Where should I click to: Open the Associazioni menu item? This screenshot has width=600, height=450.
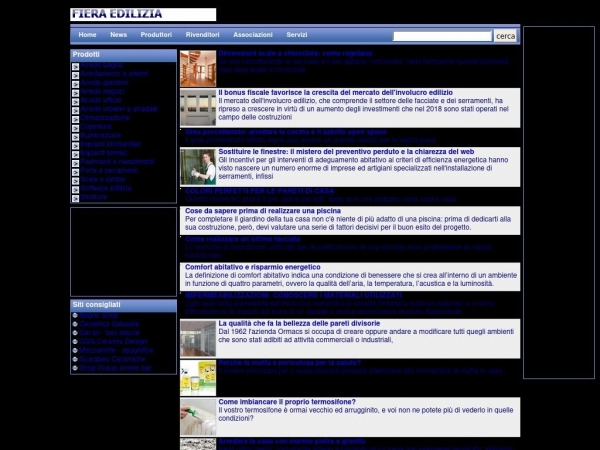[x=253, y=35]
